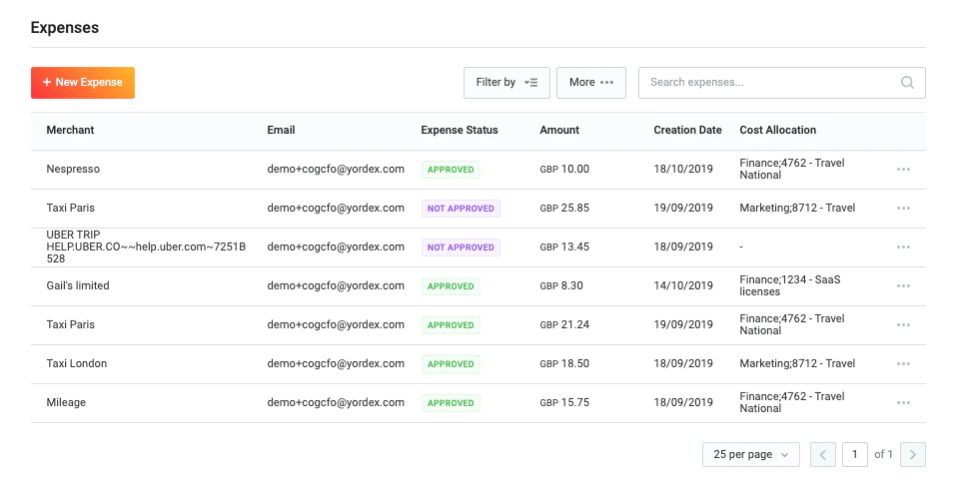Open row actions for the GBP 25.85 Taxi Paris expense
Viewport: 960px width, 484px height.
(903, 208)
